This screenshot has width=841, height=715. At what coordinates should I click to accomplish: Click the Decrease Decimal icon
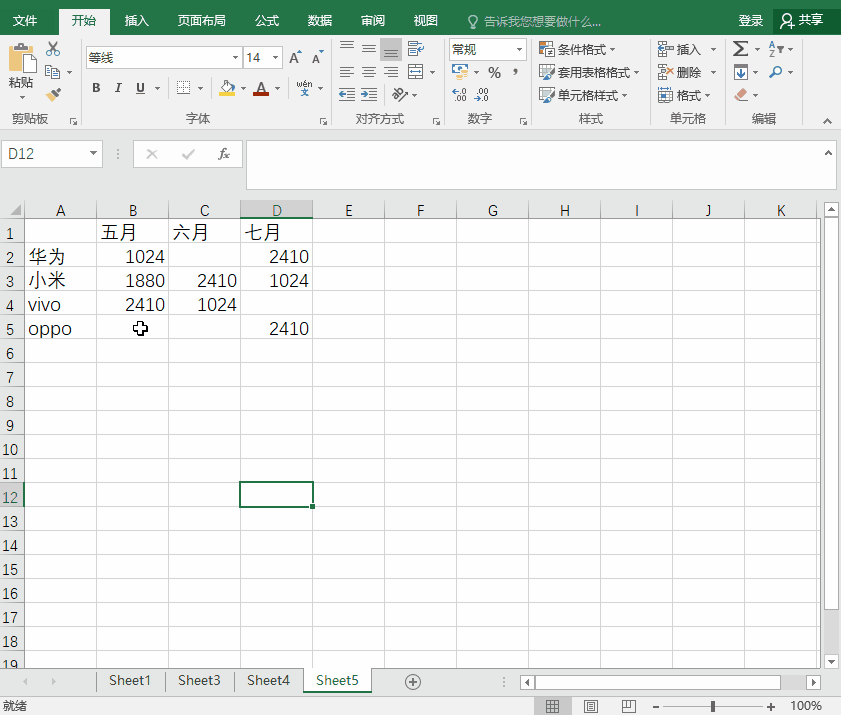pos(482,95)
